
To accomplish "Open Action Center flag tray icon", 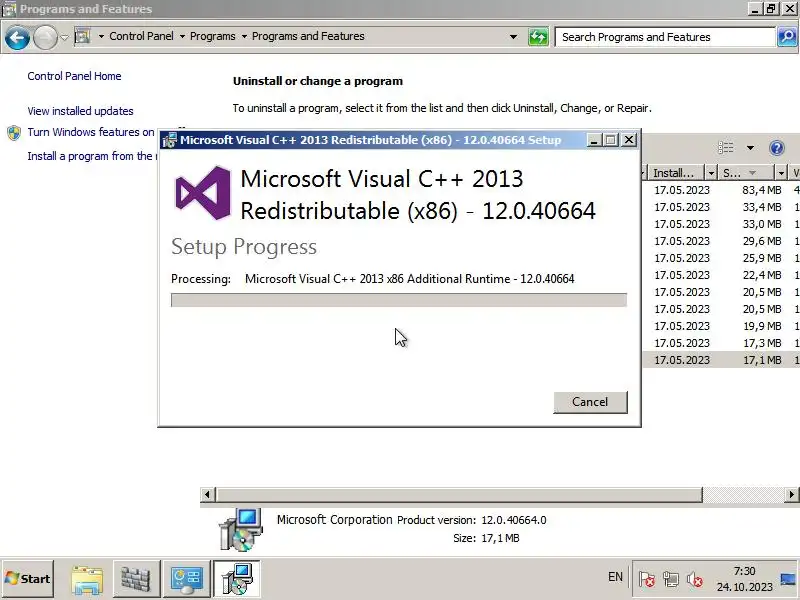I will (x=646, y=580).
